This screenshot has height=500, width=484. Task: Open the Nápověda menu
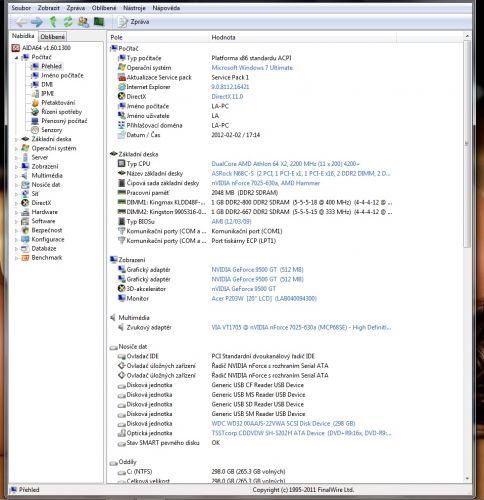166,8
